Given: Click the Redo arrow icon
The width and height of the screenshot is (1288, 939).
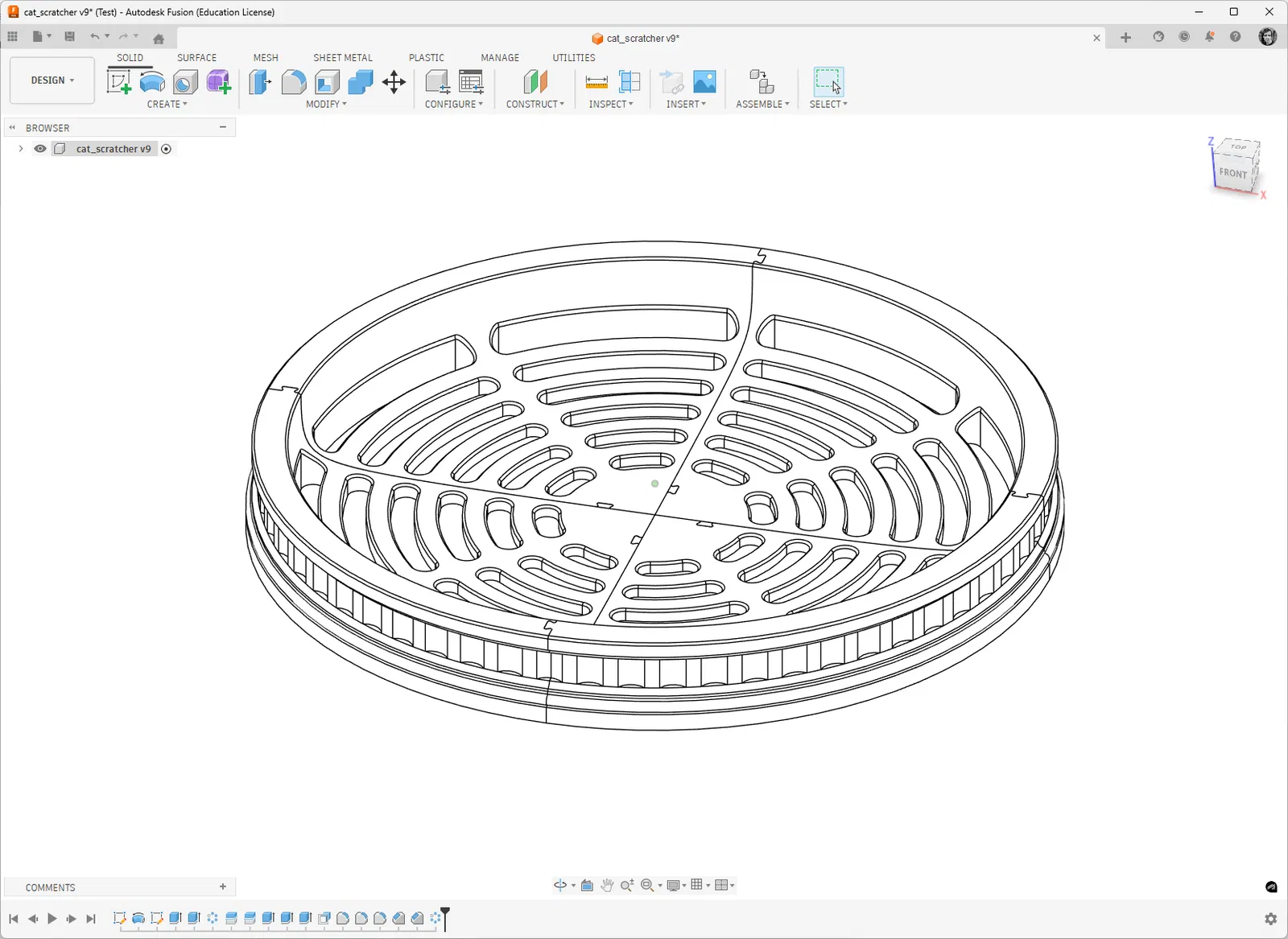Looking at the screenshot, I should (123, 37).
